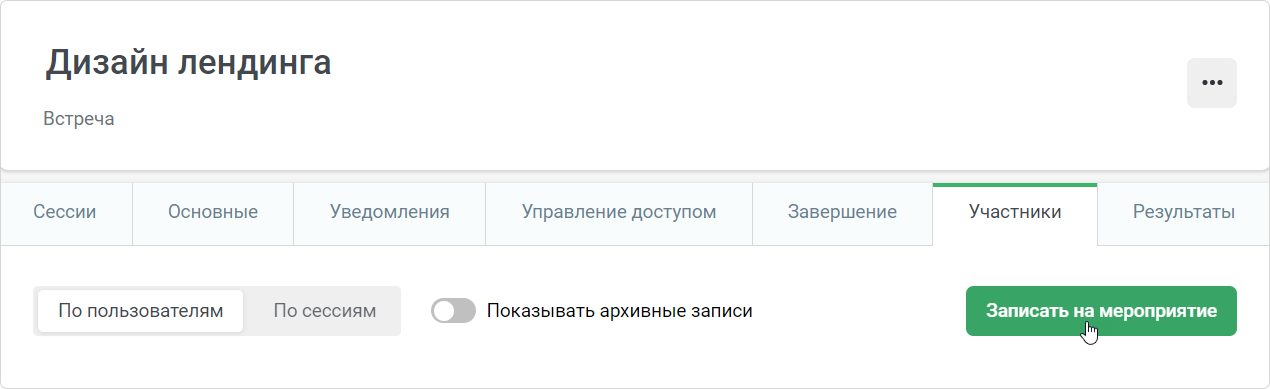1270x389 pixels.
Task: Open the Завершение tab
Action: coord(842,213)
